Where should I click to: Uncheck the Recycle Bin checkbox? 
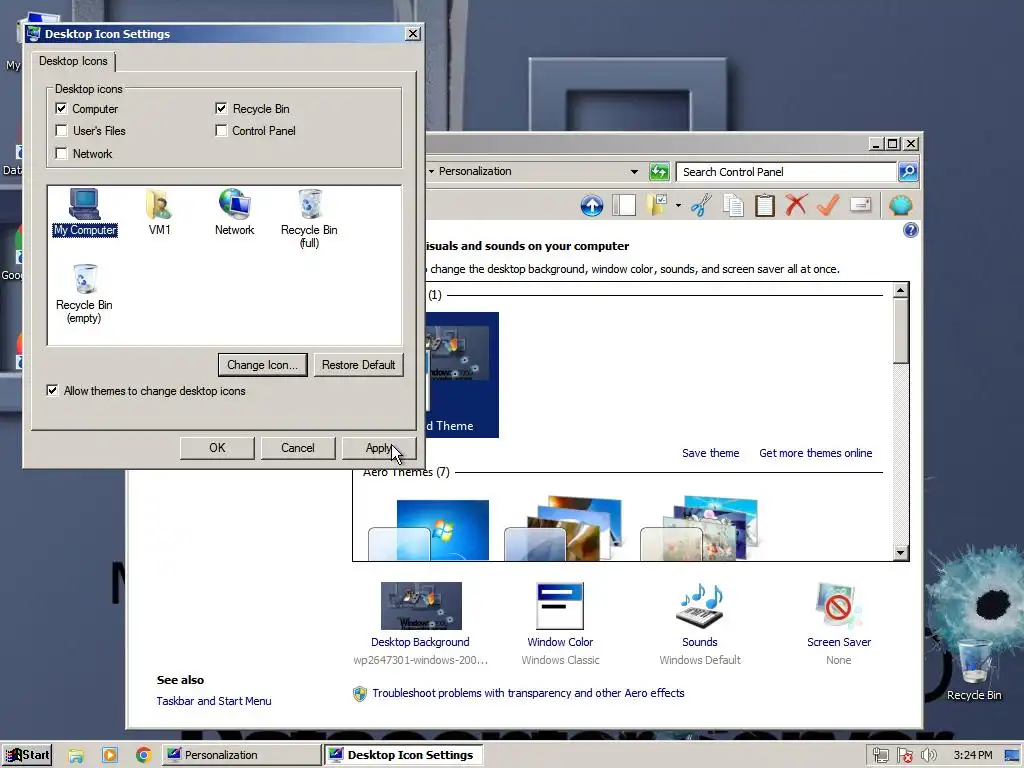click(x=221, y=108)
